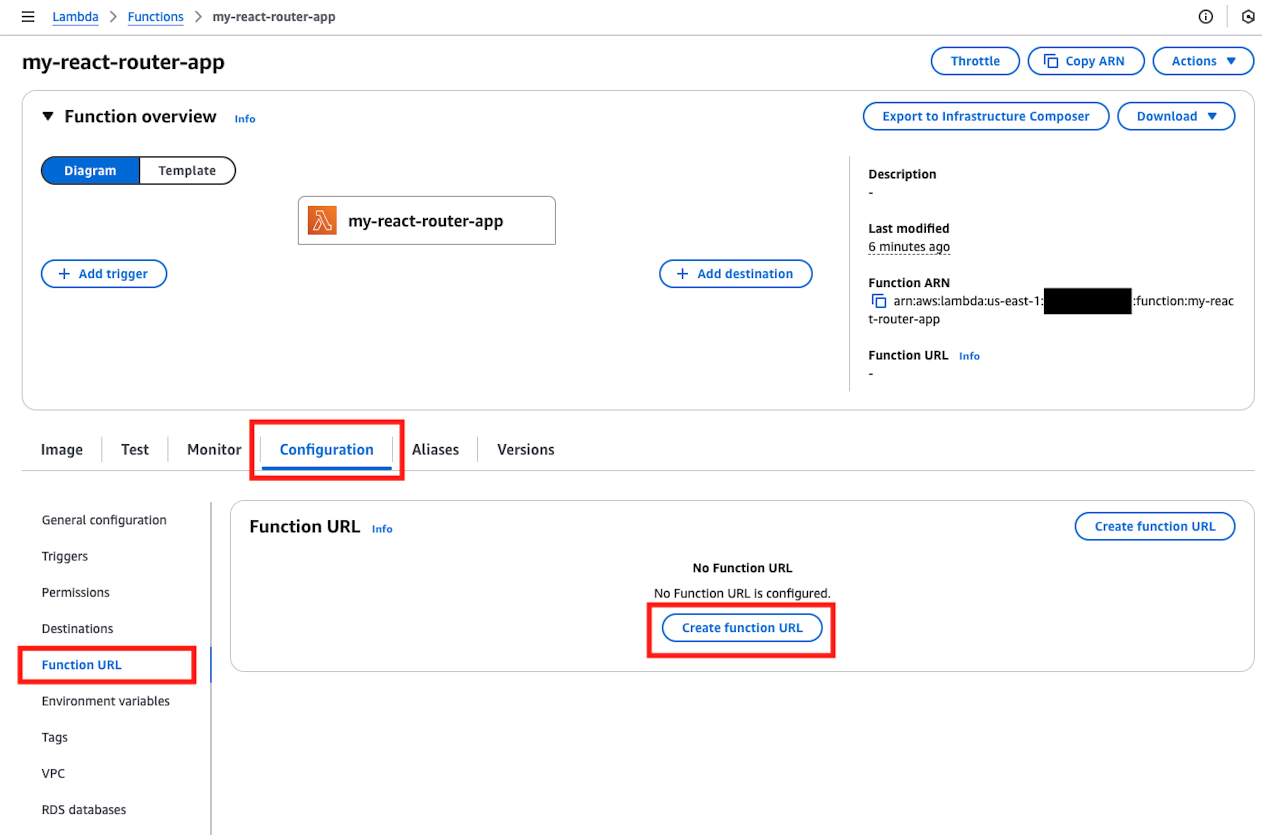Select VPC in configuration sidebar

pos(53,774)
